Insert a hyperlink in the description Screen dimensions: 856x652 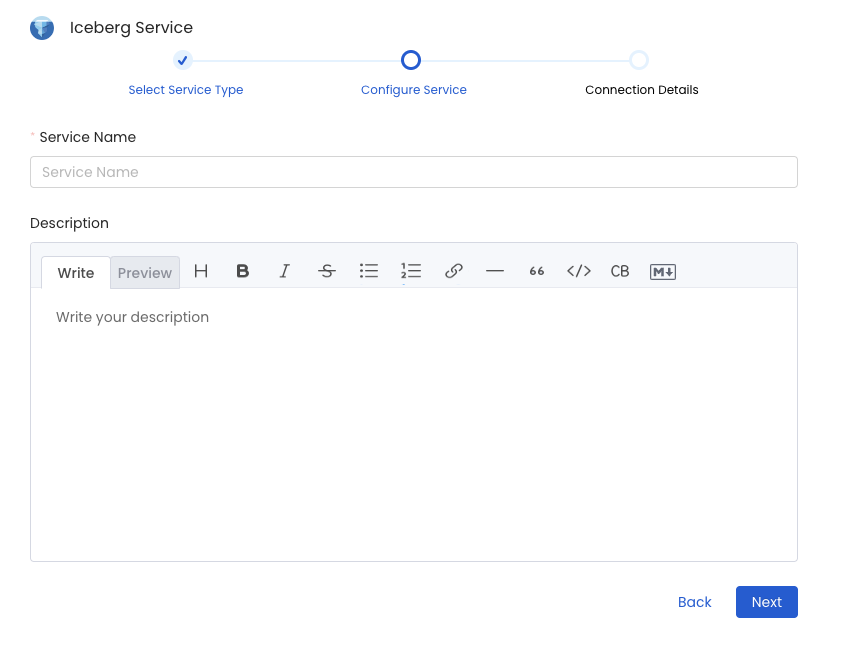pyautogui.click(x=453, y=270)
